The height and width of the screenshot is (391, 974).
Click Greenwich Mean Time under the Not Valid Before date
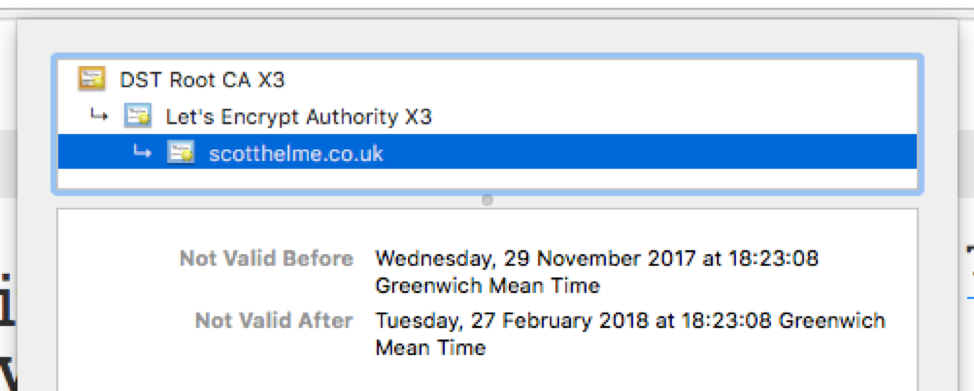click(x=488, y=286)
